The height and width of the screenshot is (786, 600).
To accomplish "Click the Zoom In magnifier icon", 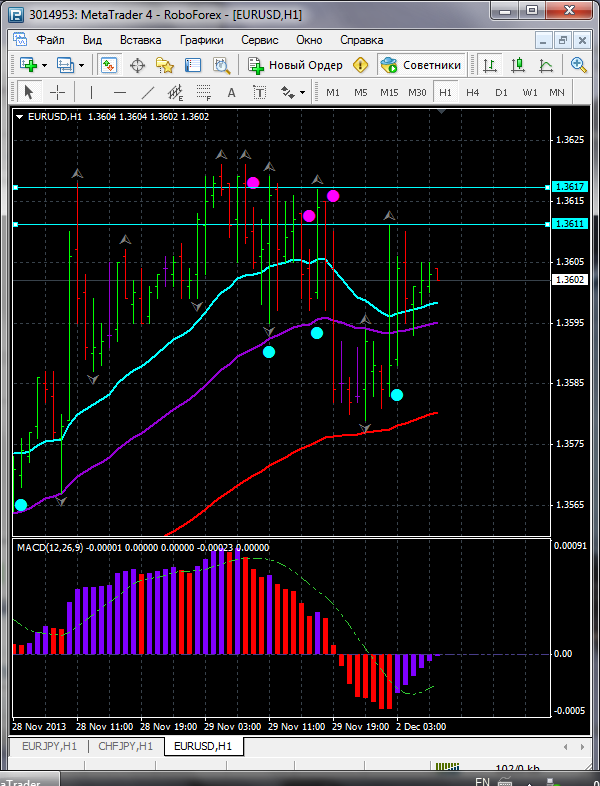I will [x=578, y=65].
